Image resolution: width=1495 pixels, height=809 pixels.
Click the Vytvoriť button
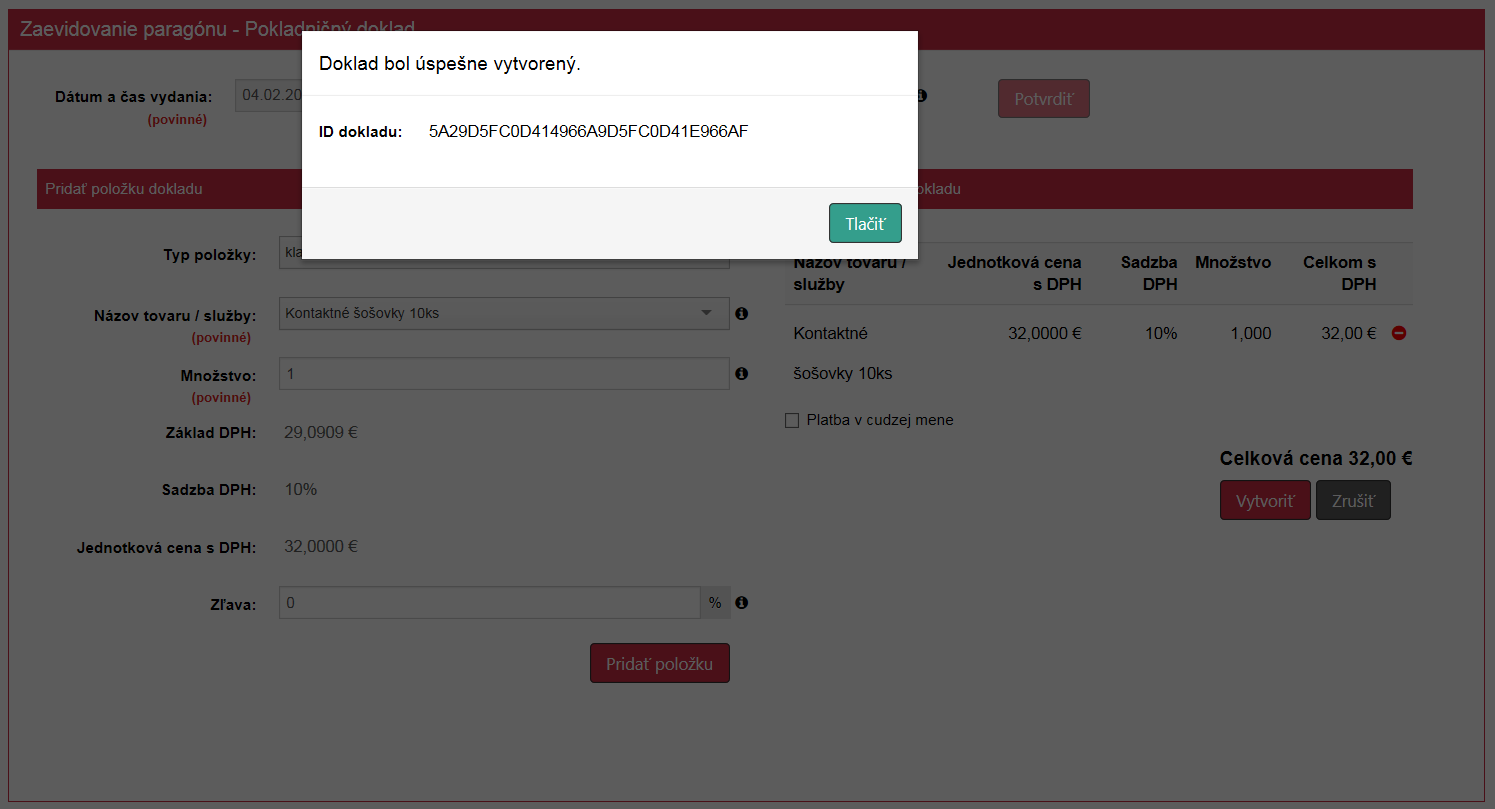(x=1265, y=500)
